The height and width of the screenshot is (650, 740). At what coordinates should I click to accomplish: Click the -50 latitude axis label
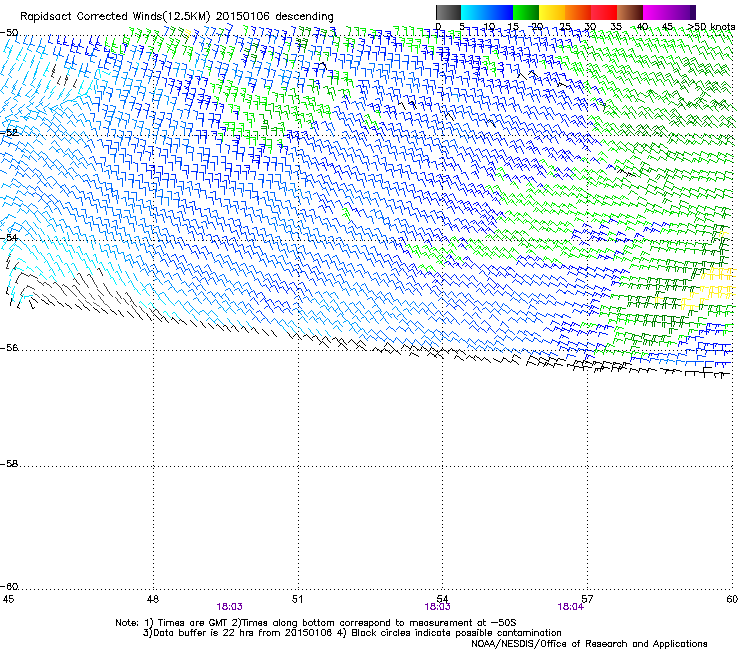pyautogui.click(x=9, y=33)
